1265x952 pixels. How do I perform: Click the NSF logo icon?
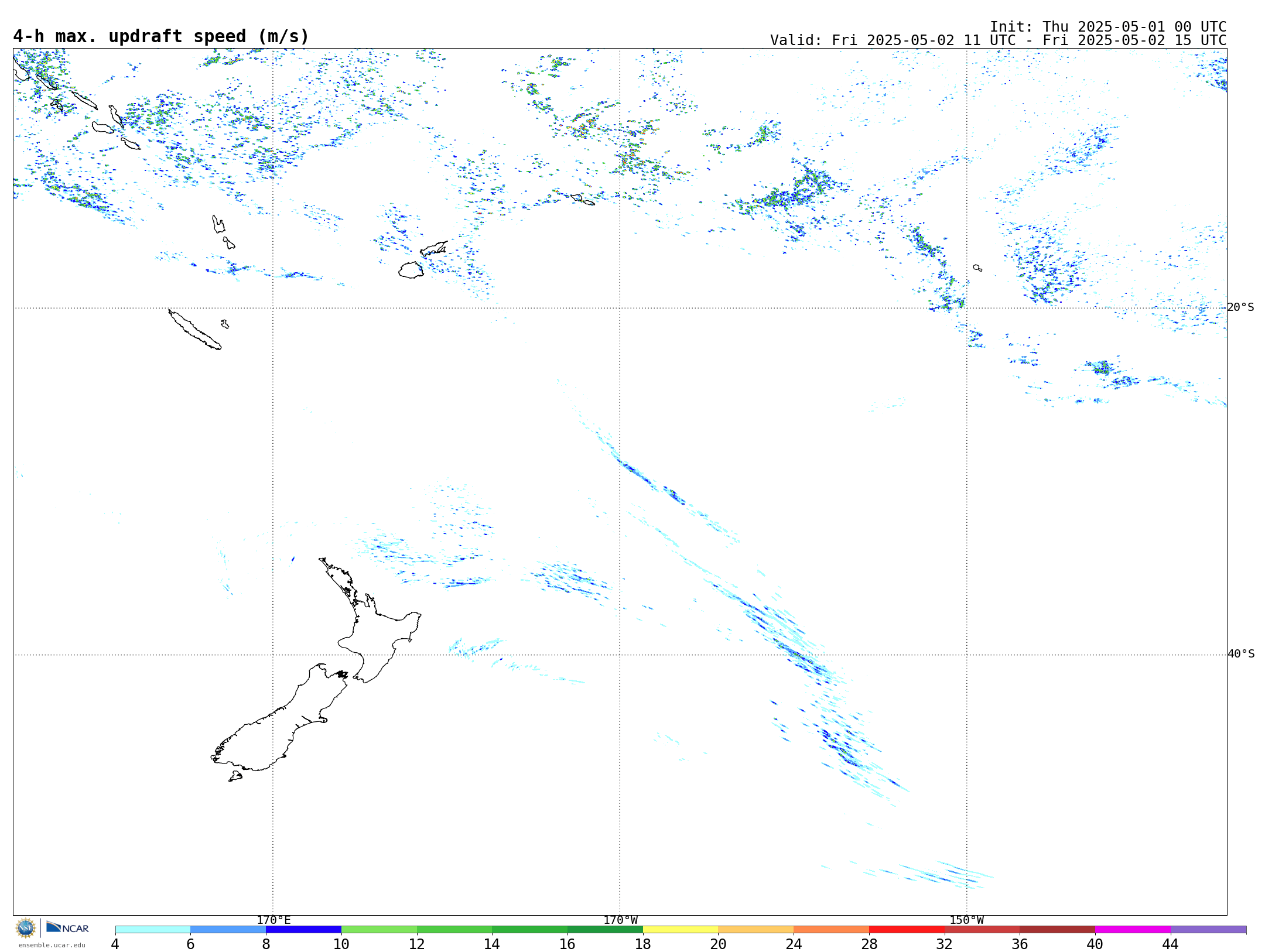pyautogui.click(x=26, y=928)
